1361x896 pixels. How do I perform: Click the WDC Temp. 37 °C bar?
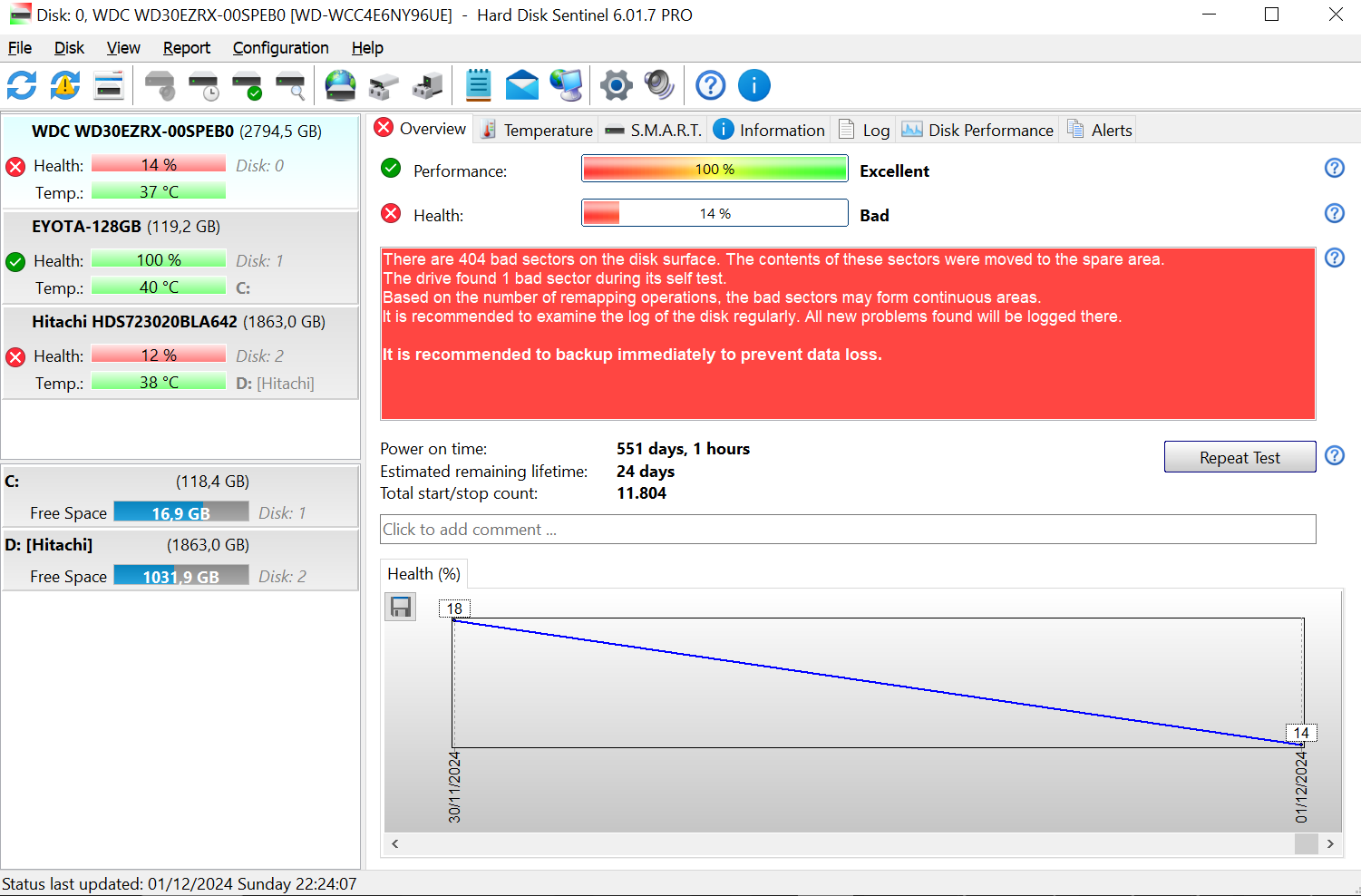click(x=159, y=191)
